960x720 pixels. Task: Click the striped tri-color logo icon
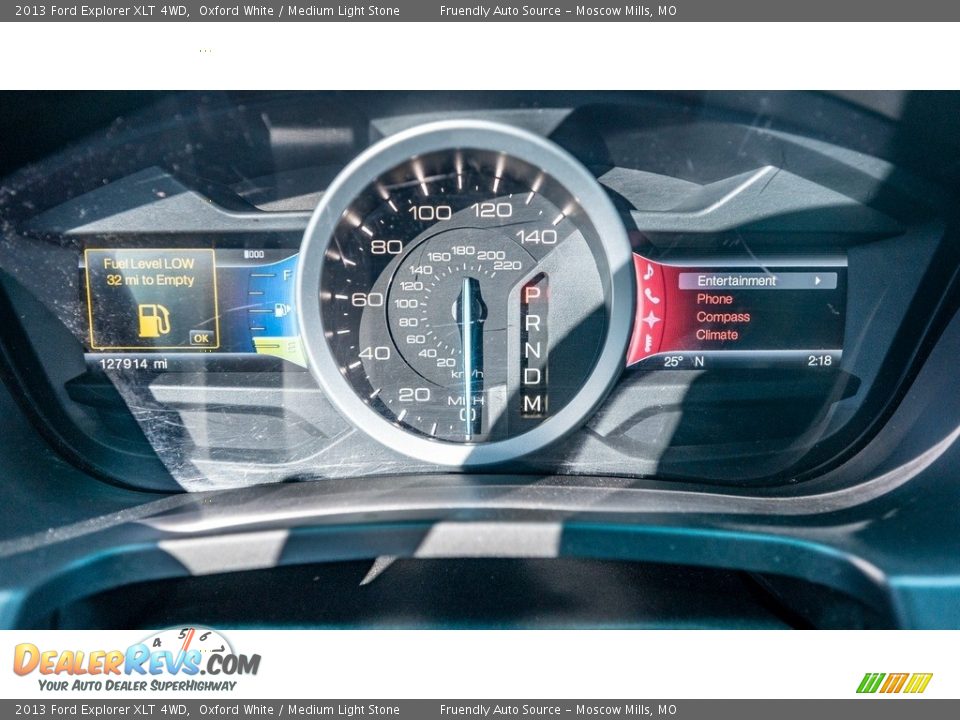pos(894,683)
